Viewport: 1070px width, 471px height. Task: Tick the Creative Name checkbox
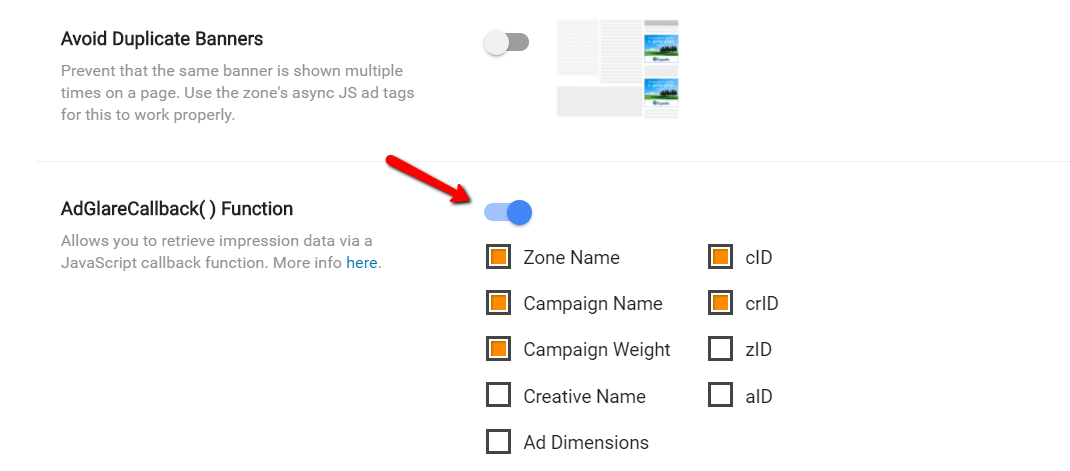[499, 395]
